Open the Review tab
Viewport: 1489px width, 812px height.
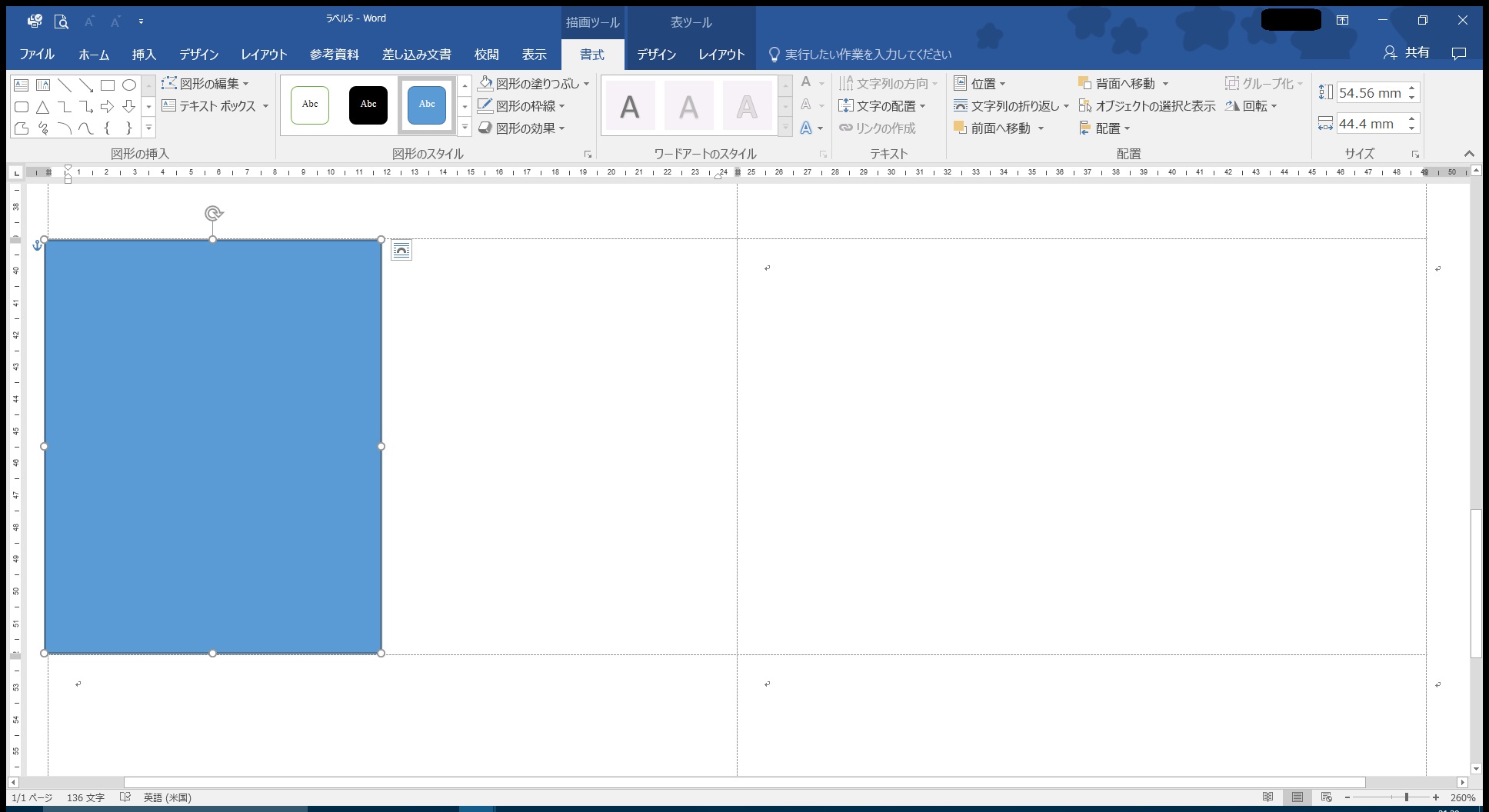tap(487, 55)
